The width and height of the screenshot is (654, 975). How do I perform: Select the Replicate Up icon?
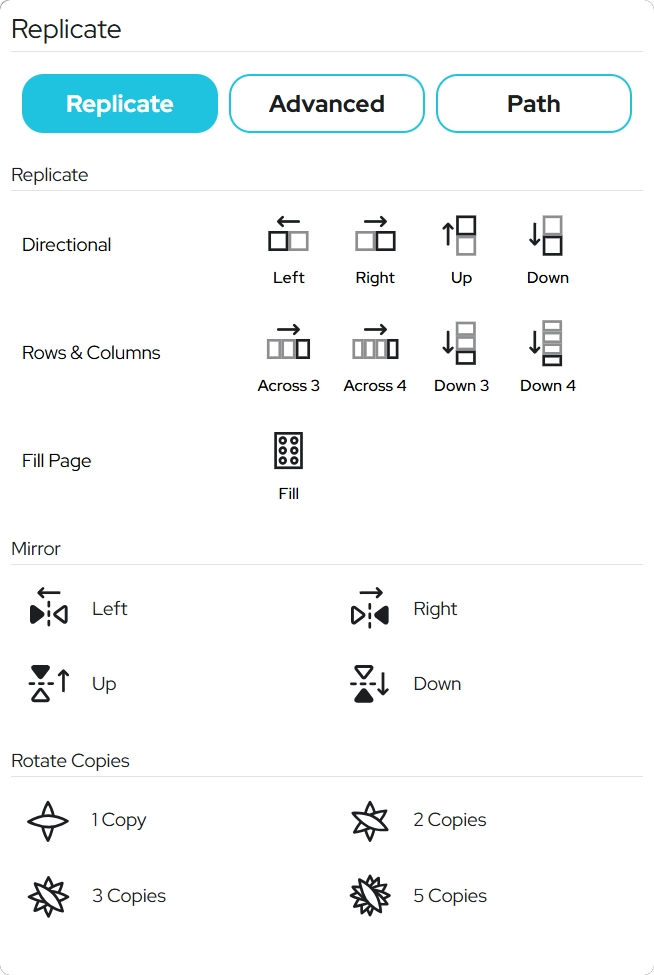click(x=461, y=236)
